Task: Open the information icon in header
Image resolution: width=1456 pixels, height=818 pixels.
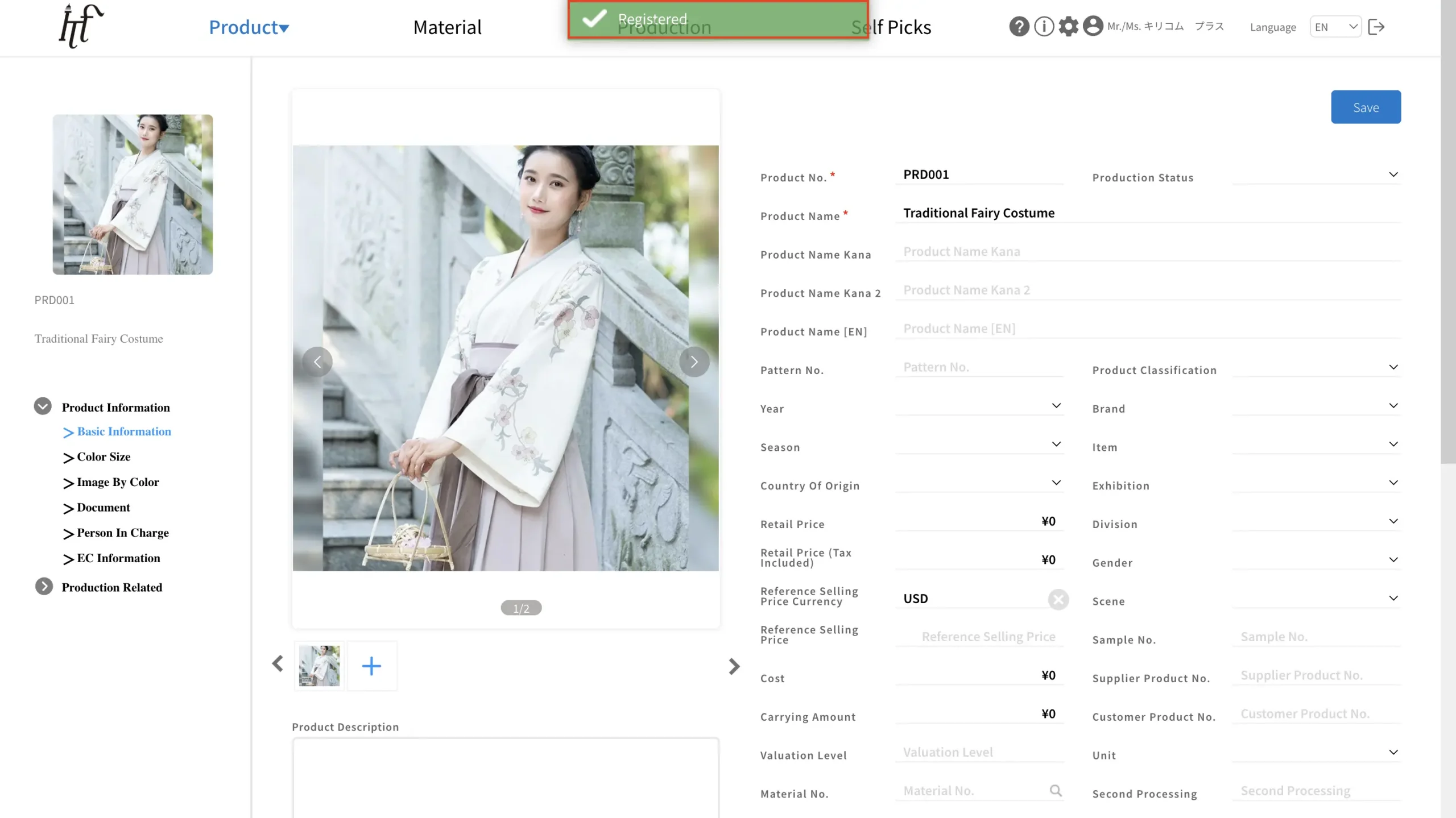Action: 1044,27
